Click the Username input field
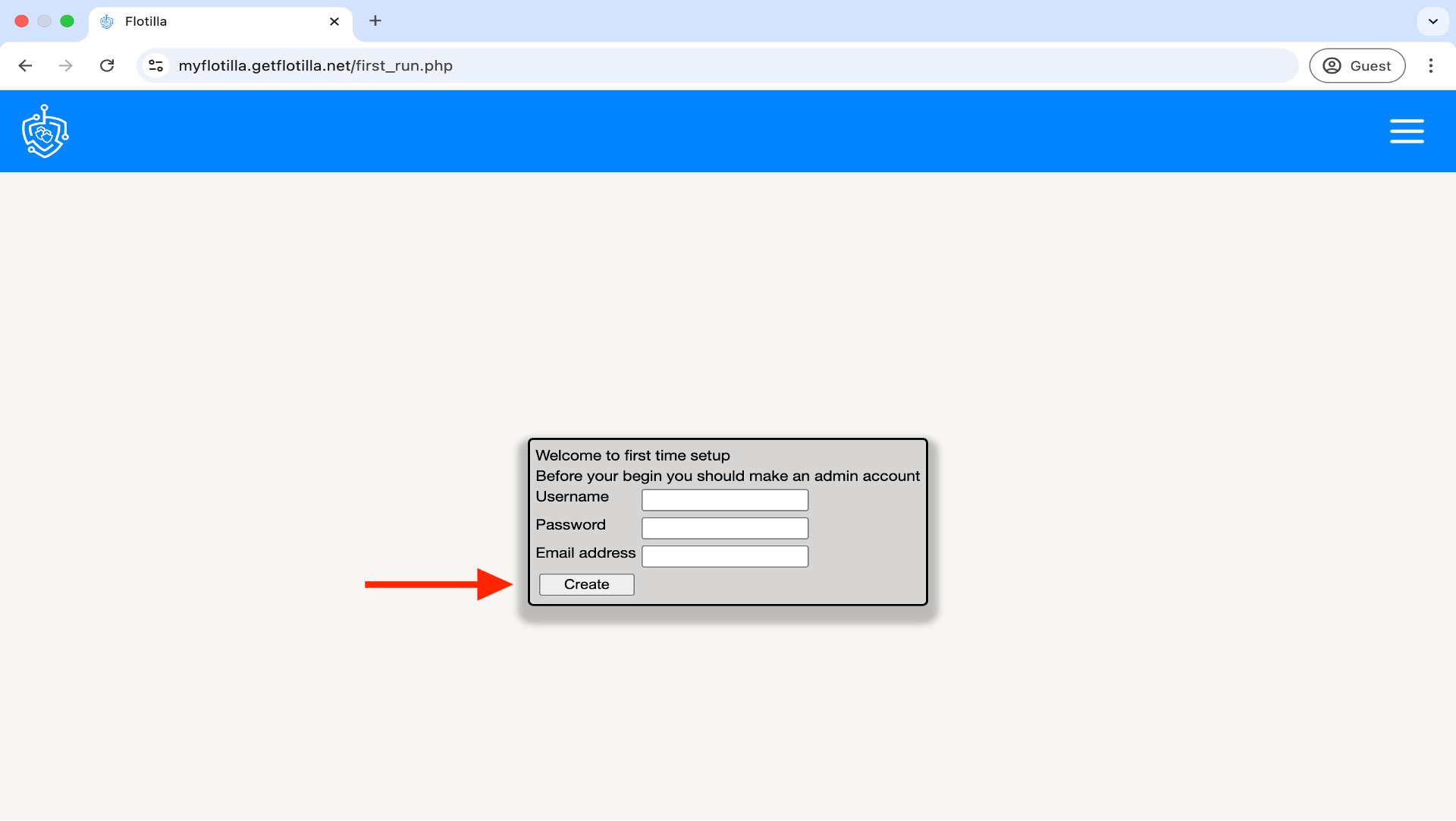1456x821 pixels. [x=724, y=500]
